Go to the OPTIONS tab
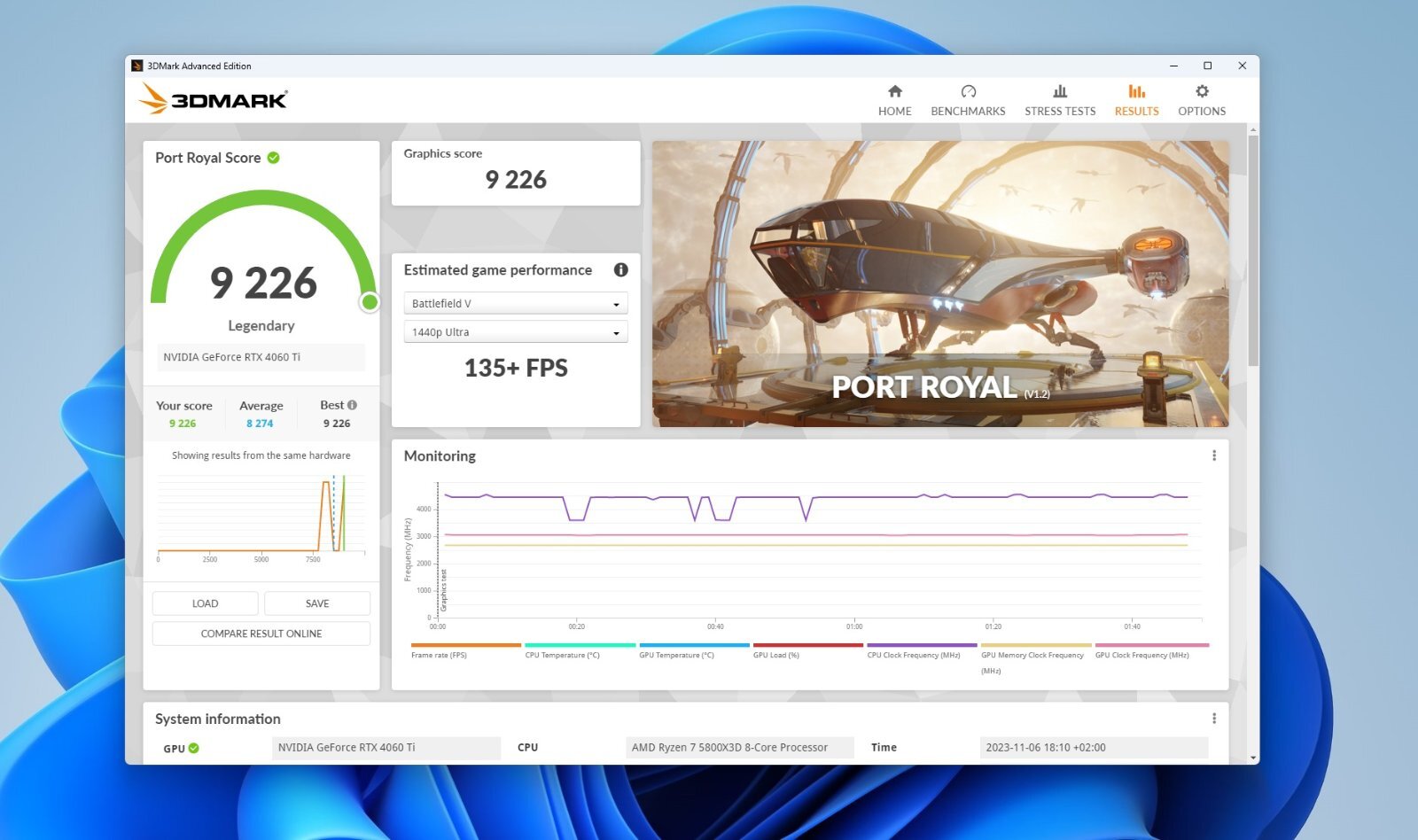The image size is (1418, 840). tap(1202, 112)
